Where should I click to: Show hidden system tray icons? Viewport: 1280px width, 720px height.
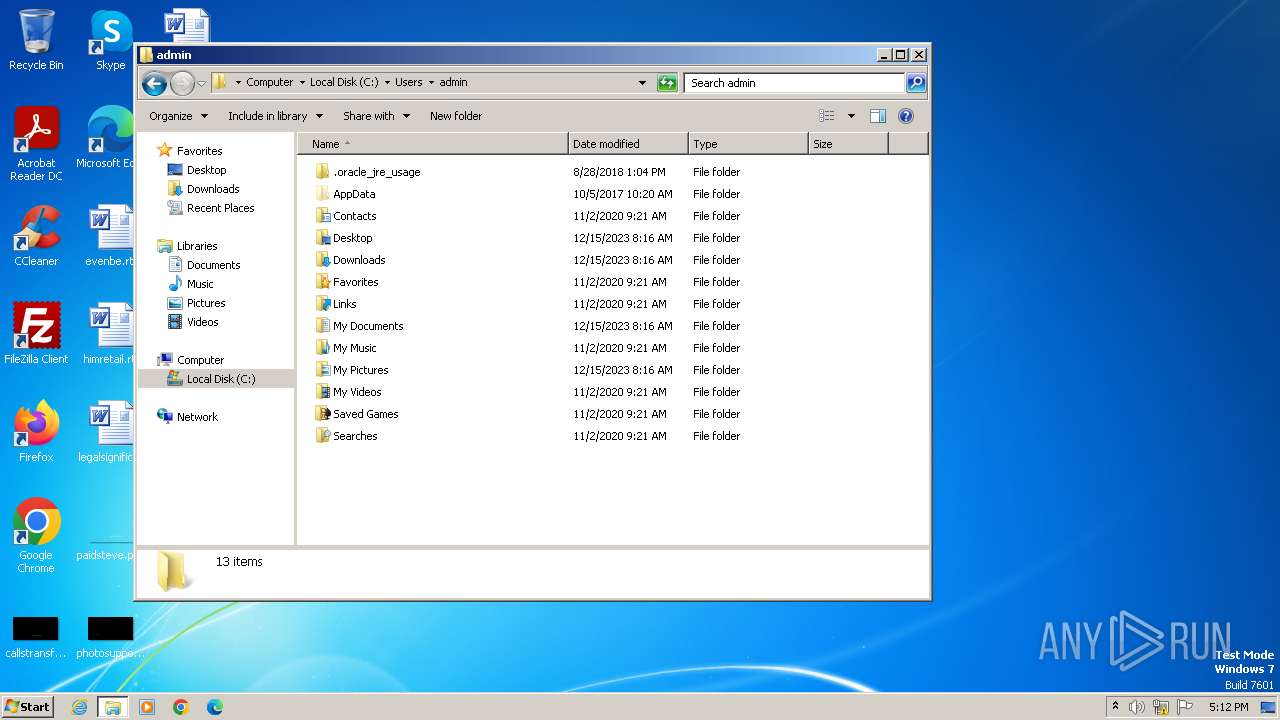coord(1115,706)
